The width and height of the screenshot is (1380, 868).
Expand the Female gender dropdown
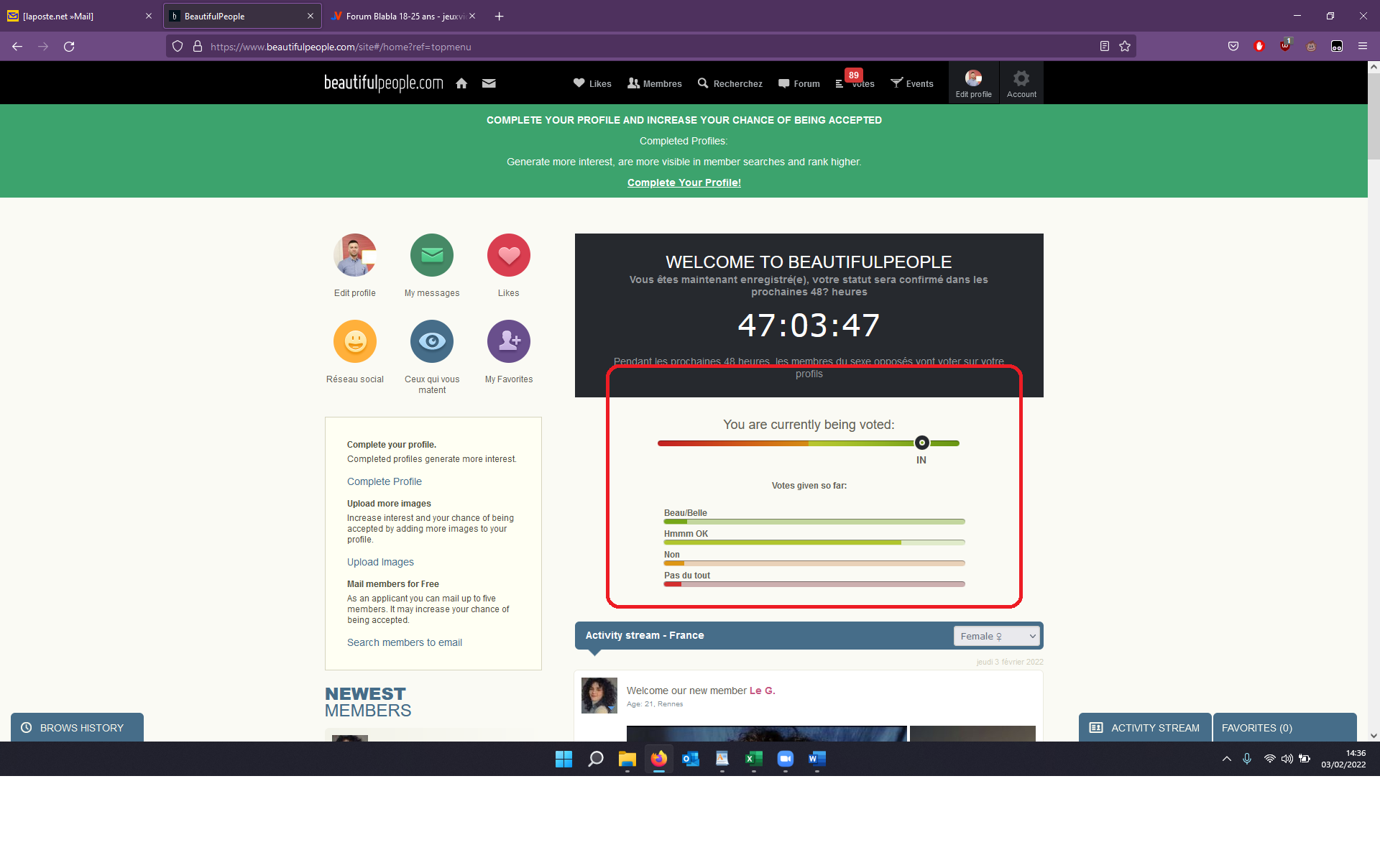[996, 636]
